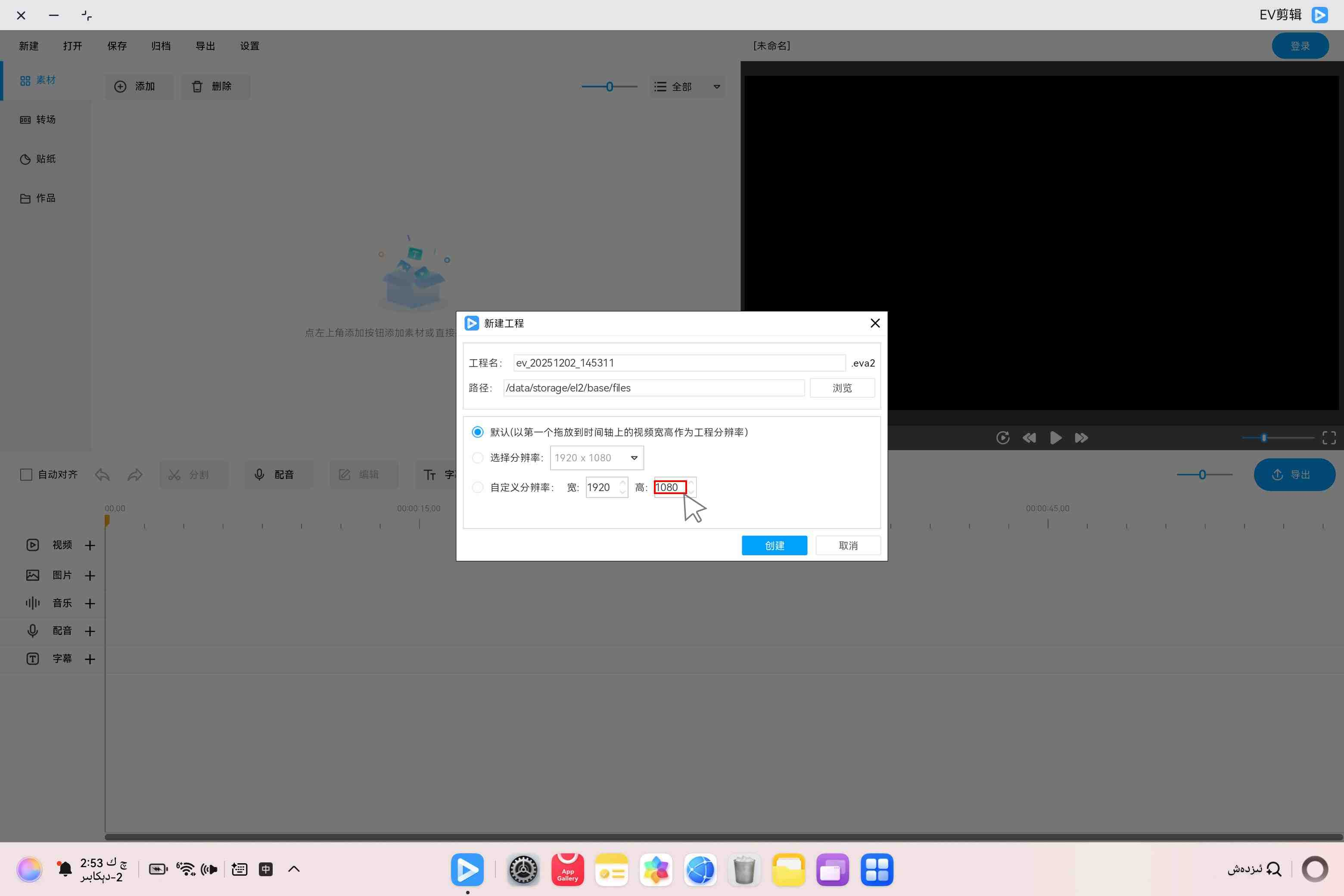Click the undo arrow in timeline toolbar
This screenshot has width=1344, height=896.
click(103, 474)
